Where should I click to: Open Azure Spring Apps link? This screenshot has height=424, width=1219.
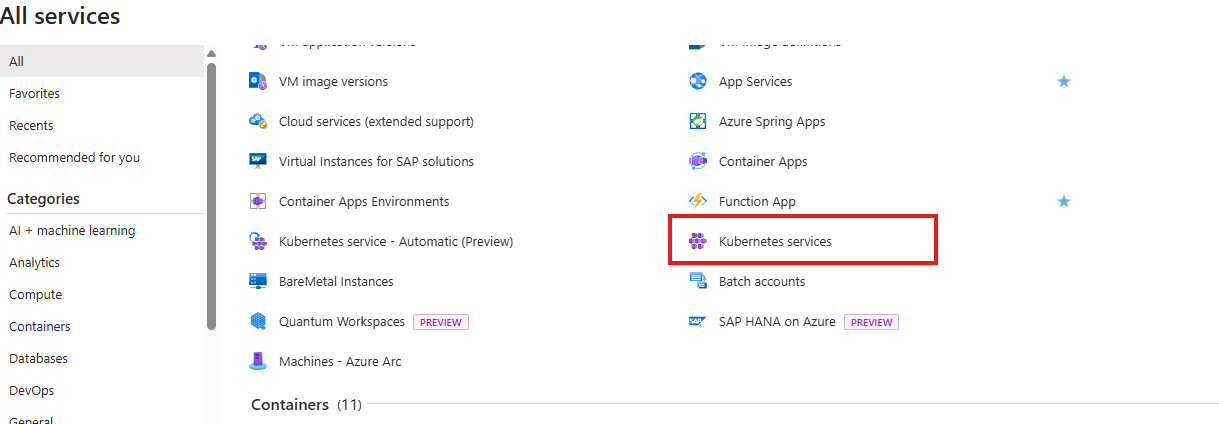coord(772,121)
